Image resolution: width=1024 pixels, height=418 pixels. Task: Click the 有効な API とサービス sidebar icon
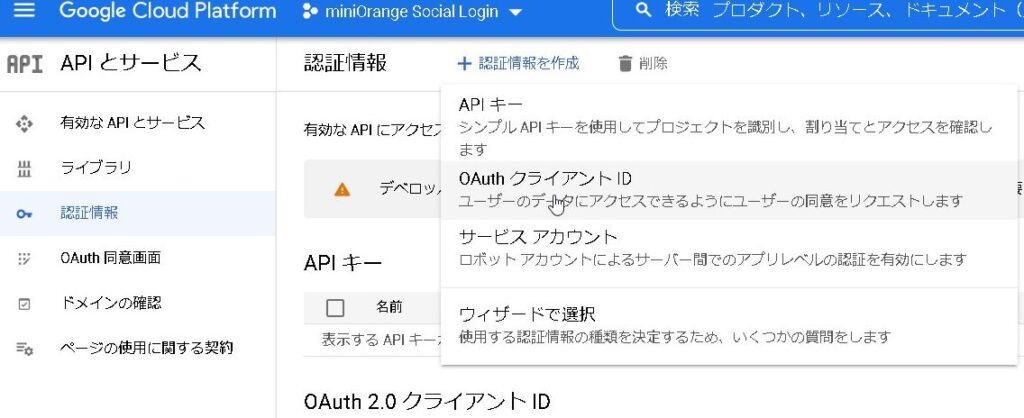click(x=25, y=123)
